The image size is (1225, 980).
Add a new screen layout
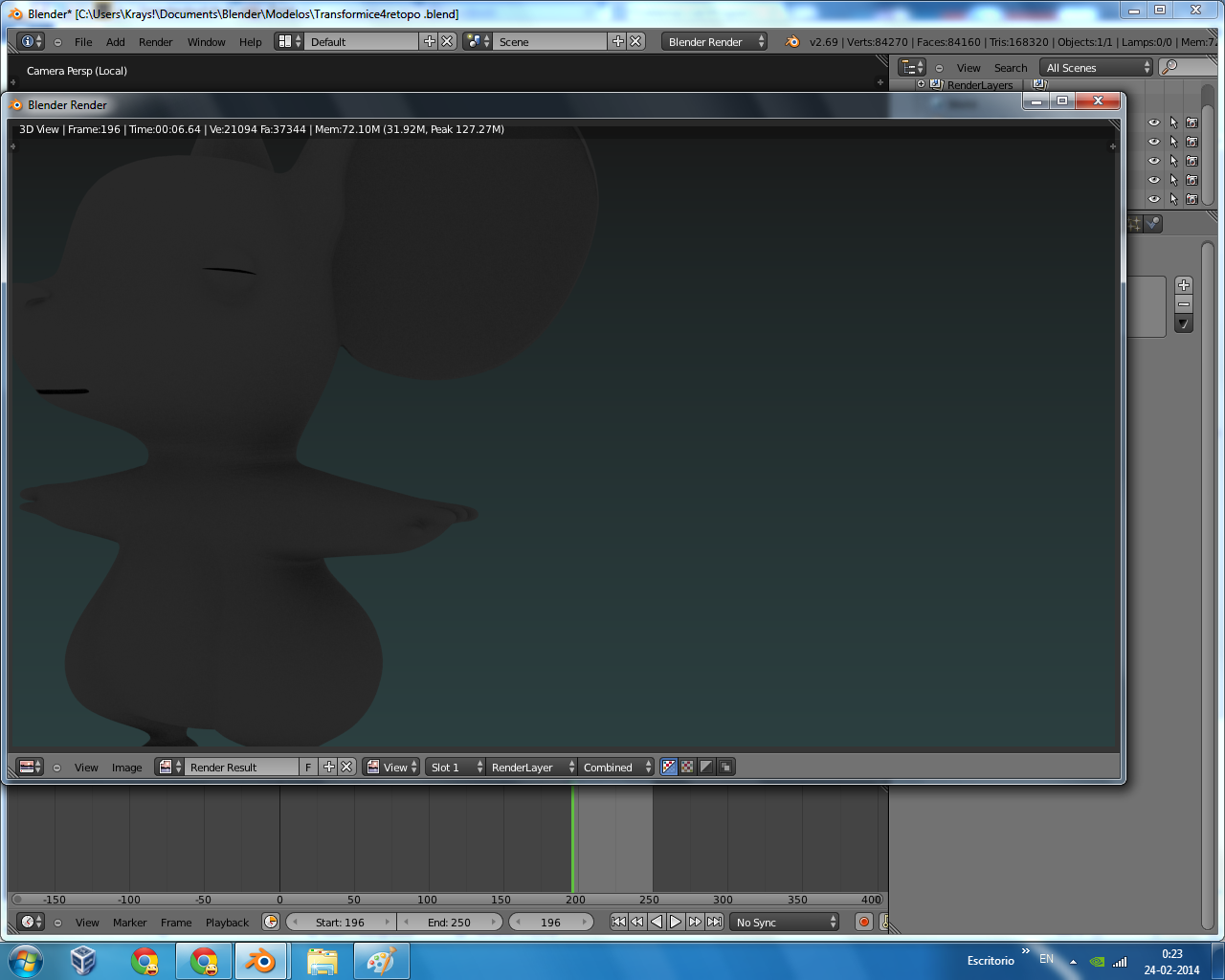(x=429, y=41)
